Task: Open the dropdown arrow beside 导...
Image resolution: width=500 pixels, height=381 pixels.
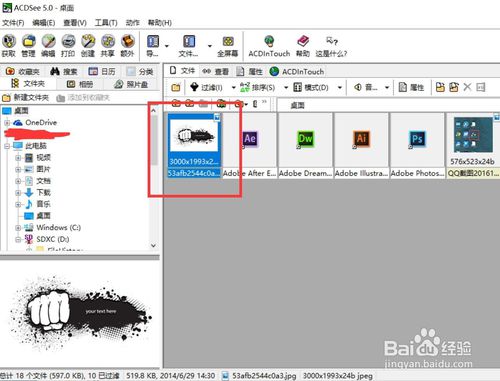Action: click(167, 46)
